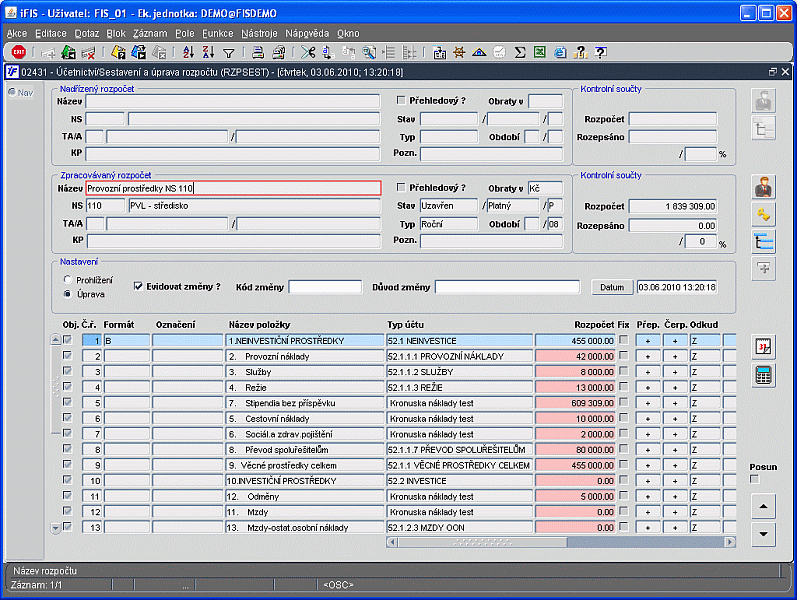
Task: Select the Prohlížení radio button
Action: click(67, 279)
